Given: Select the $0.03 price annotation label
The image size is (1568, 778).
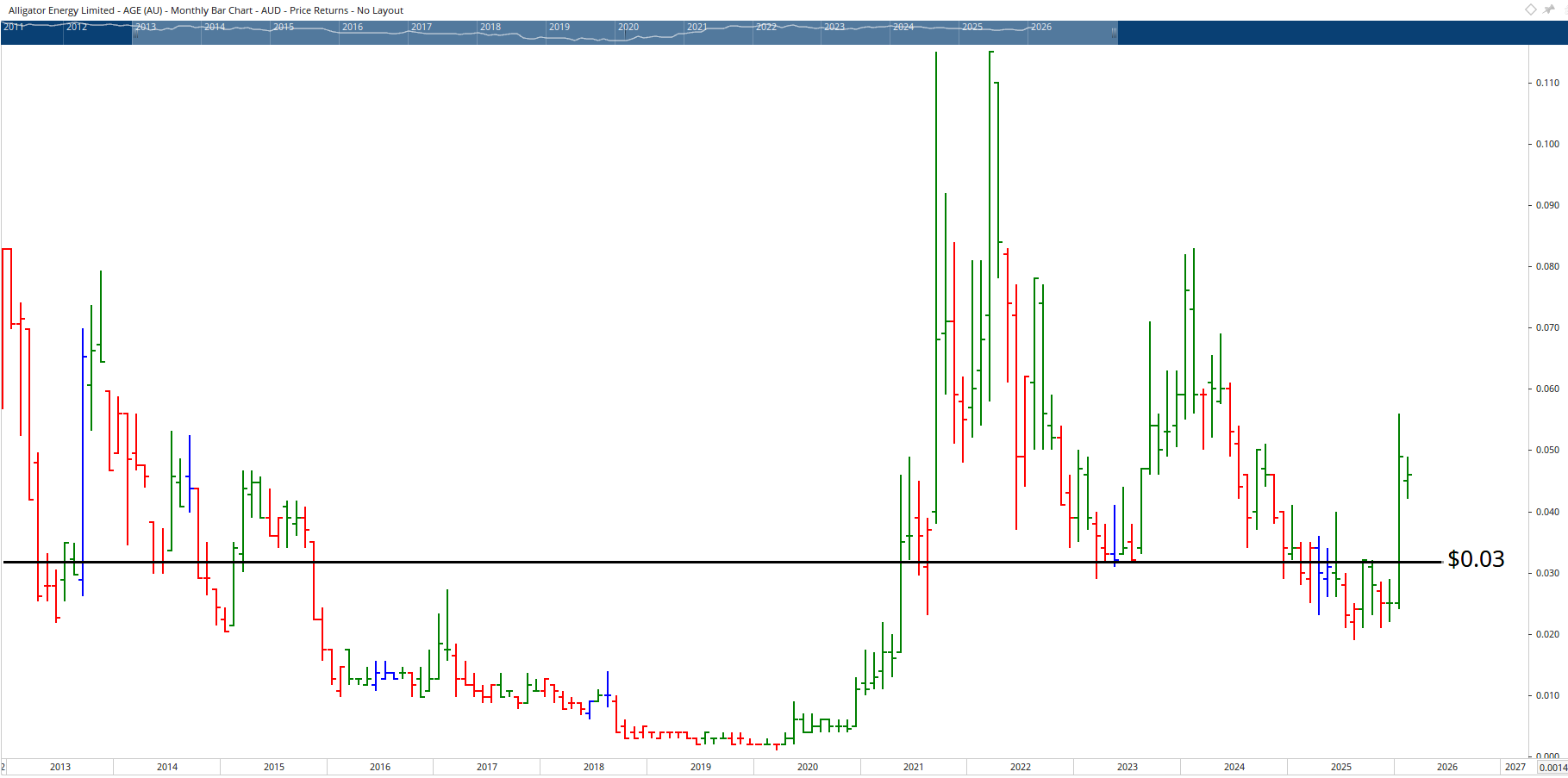Looking at the screenshot, I should [x=1476, y=559].
